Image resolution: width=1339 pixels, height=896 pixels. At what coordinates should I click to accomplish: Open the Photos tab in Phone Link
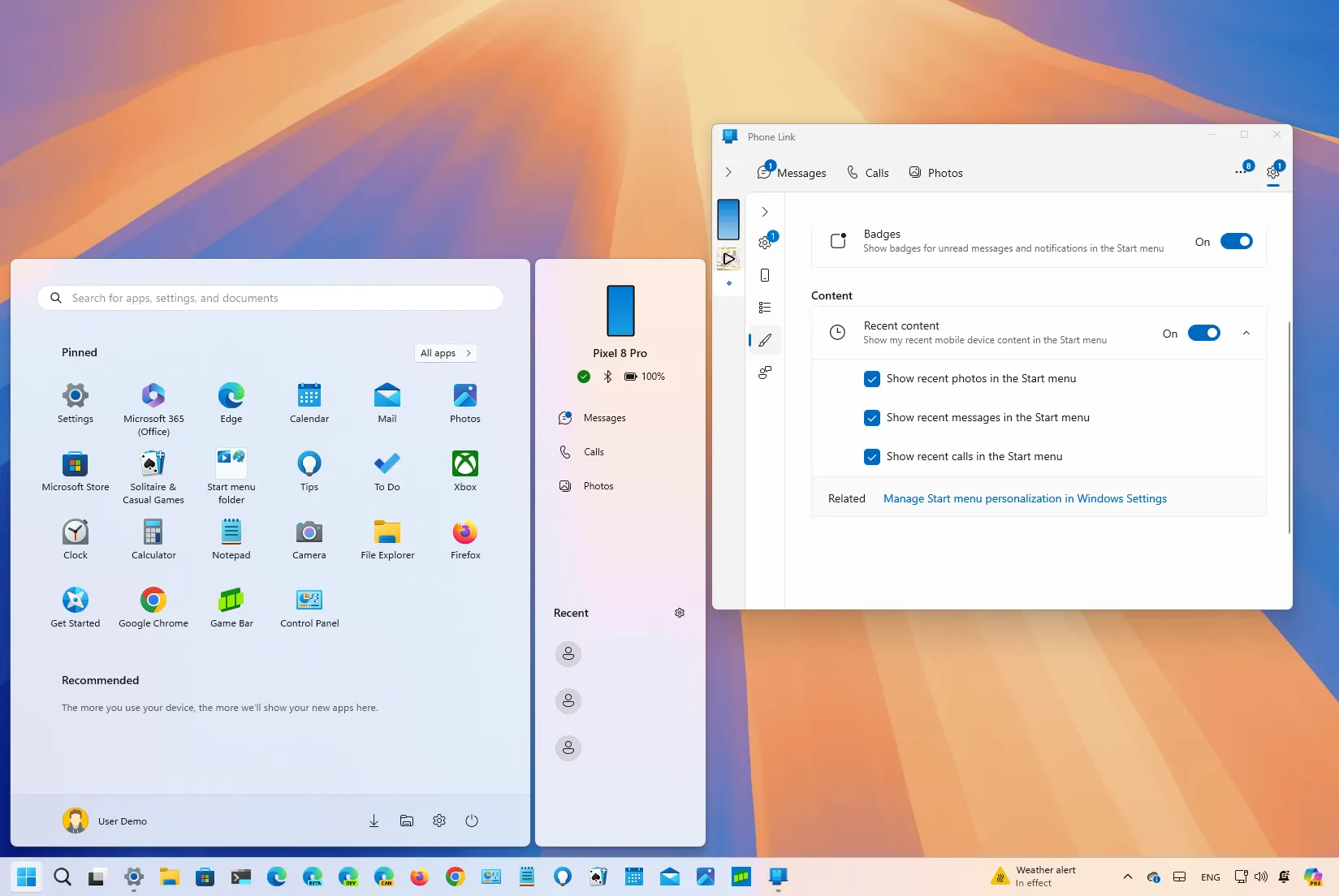(935, 172)
